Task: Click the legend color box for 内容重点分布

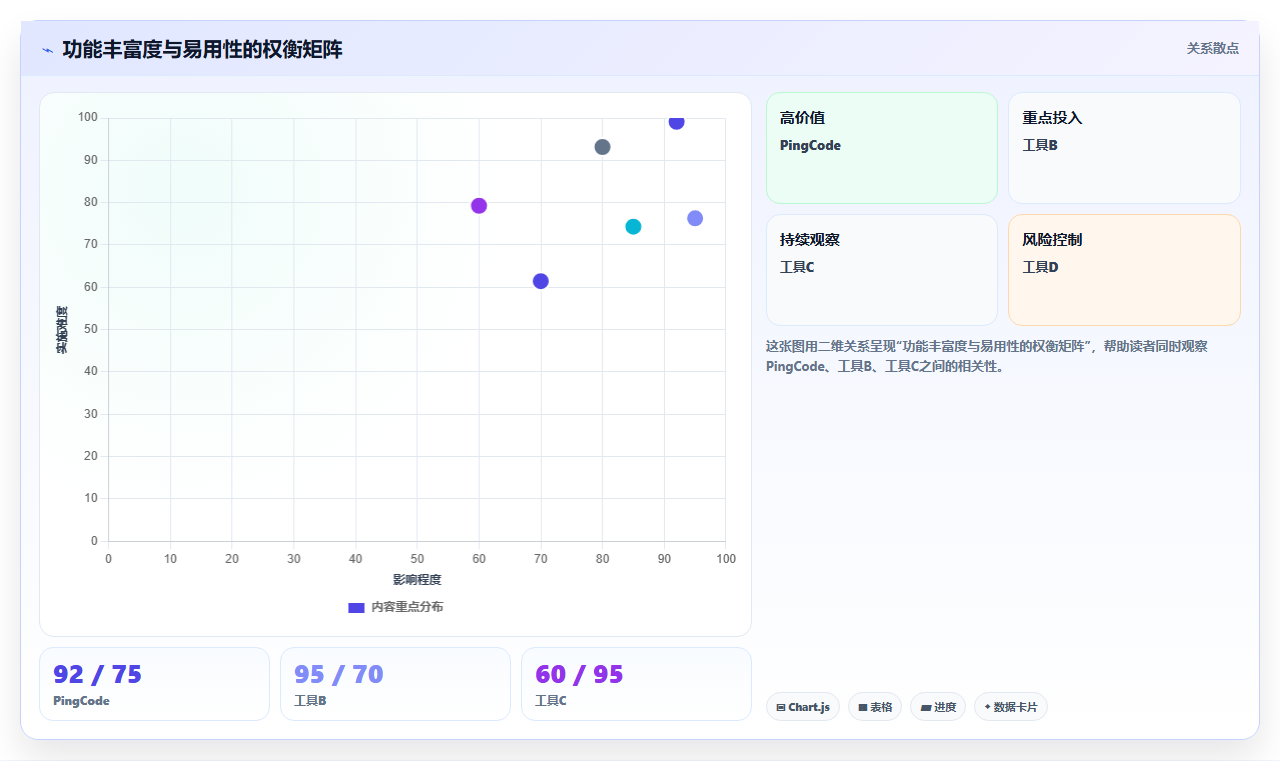Action: [x=356, y=607]
